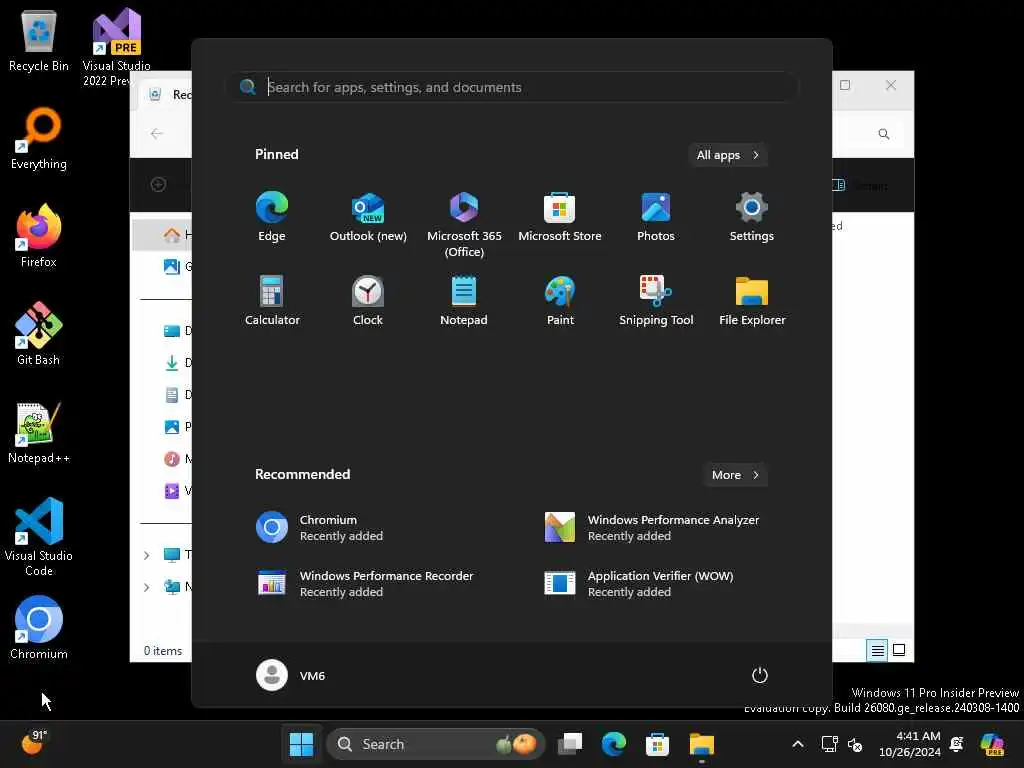Open VM6 user account menu
Viewport: 1024px width, 768px height.
tap(291, 675)
